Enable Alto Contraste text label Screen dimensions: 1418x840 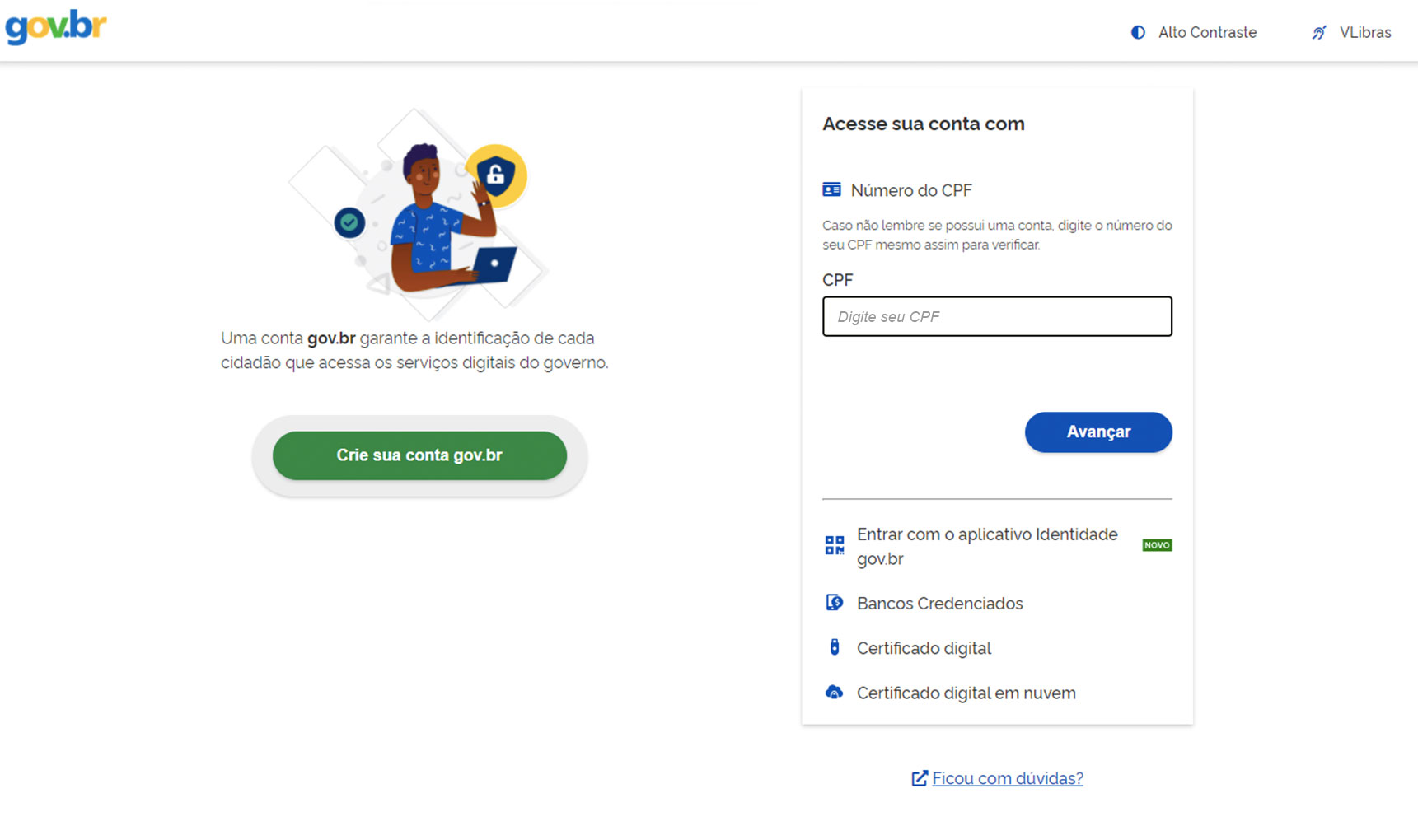1207,33
